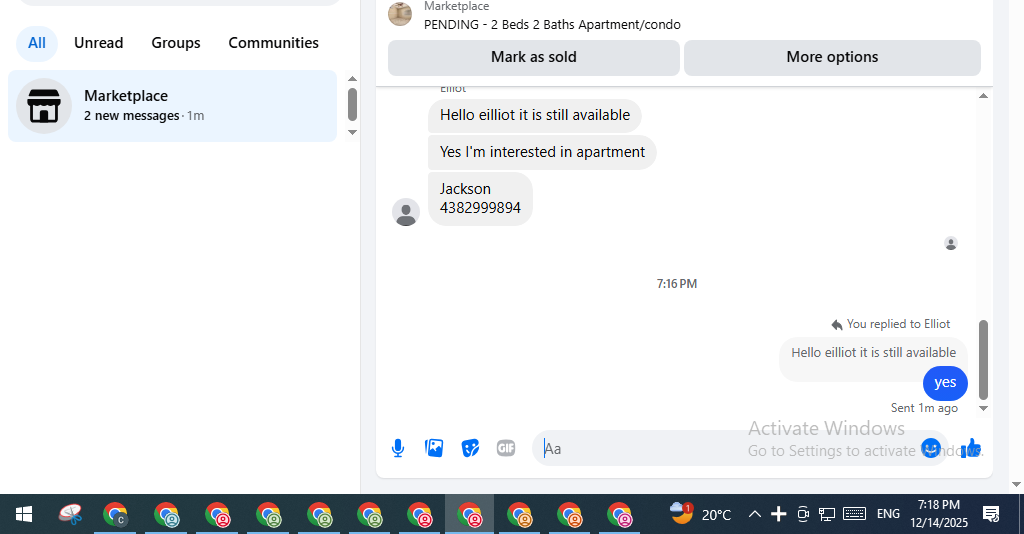Screen dimensions: 1024x534
Task: Click the microphone voice clip icon
Action: [x=398, y=448]
